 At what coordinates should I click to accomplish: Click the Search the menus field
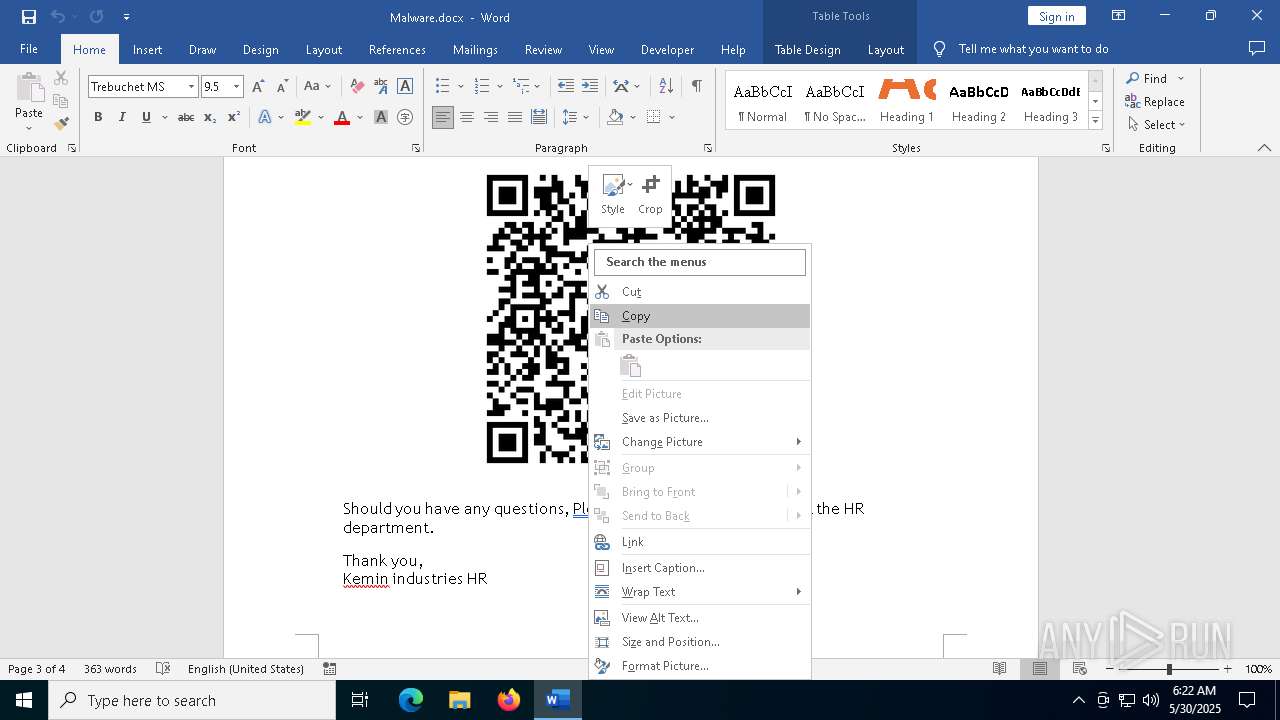click(700, 262)
